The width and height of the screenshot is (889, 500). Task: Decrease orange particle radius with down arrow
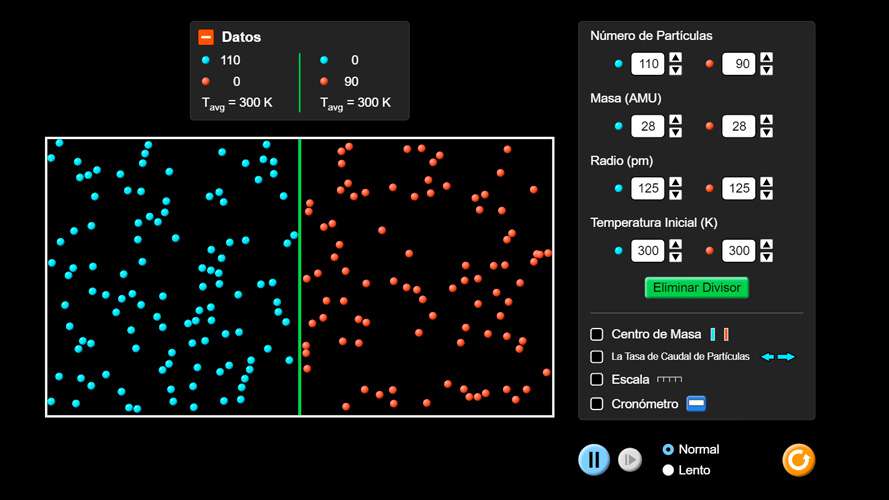(766, 195)
